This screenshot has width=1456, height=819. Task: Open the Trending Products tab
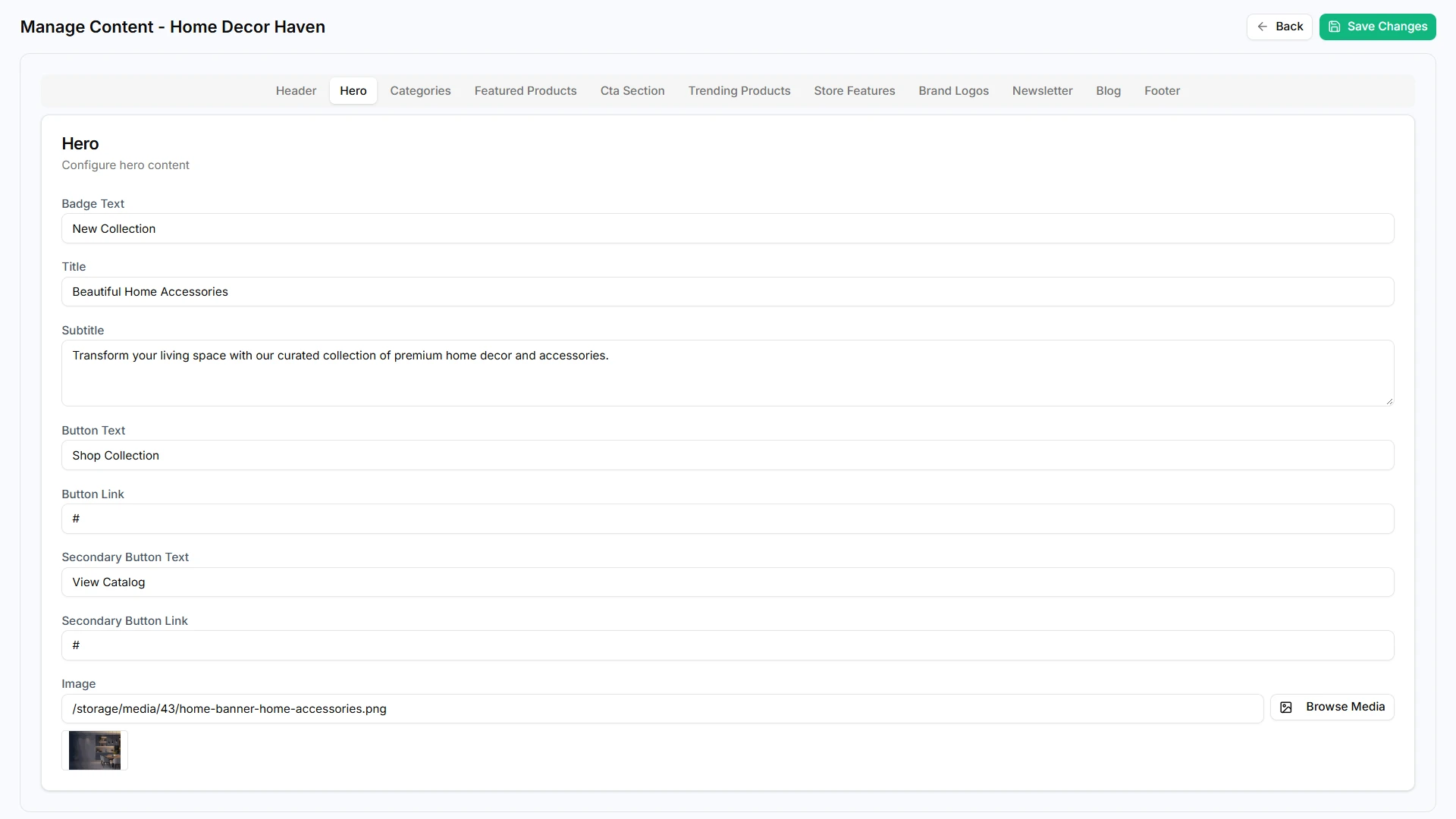tap(739, 91)
